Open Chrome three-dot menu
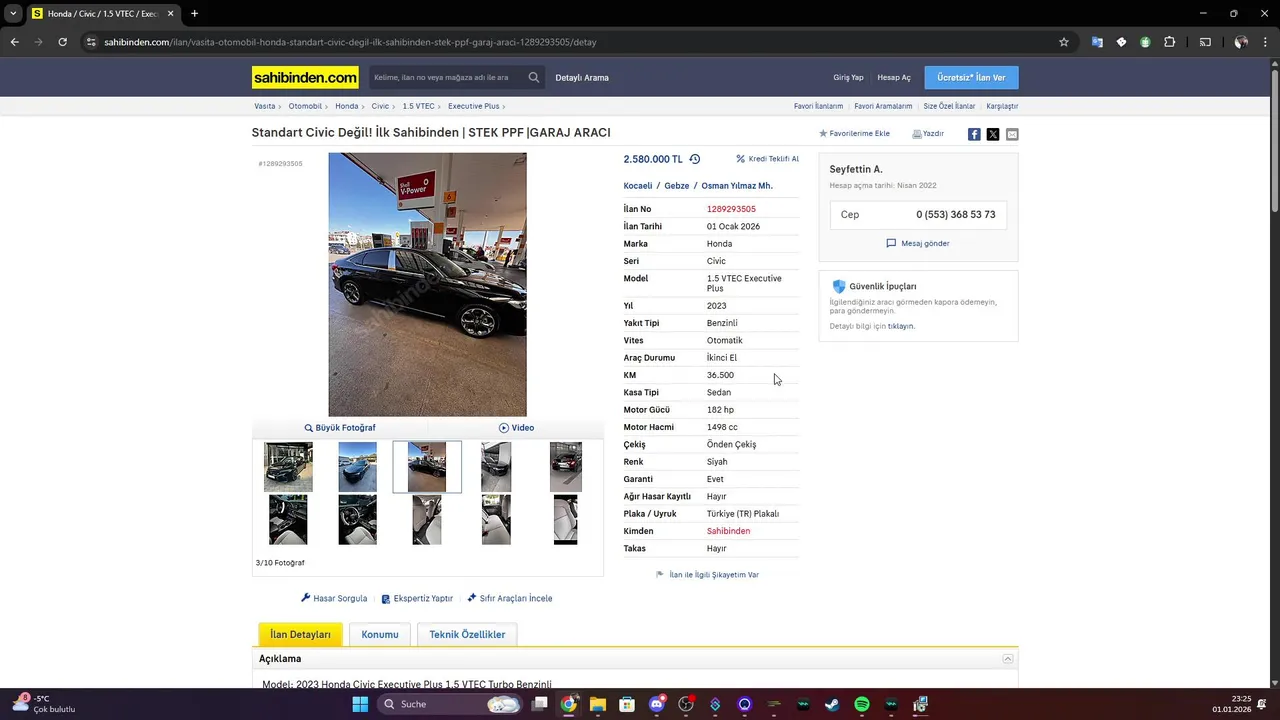The image size is (1280, 720). [1265, 42]
